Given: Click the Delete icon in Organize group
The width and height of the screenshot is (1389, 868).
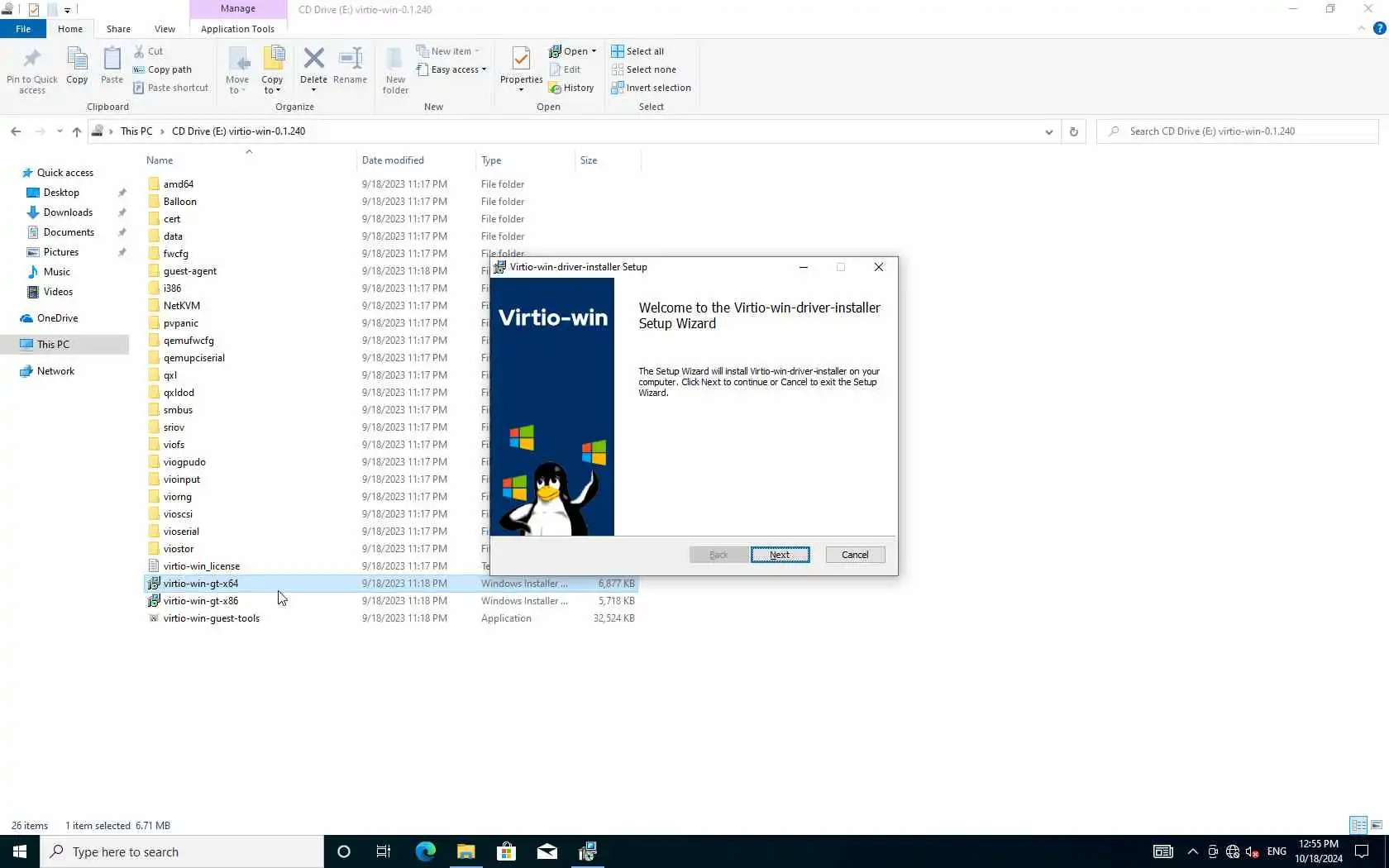Looking at the screenshot, I should [313, 60].
